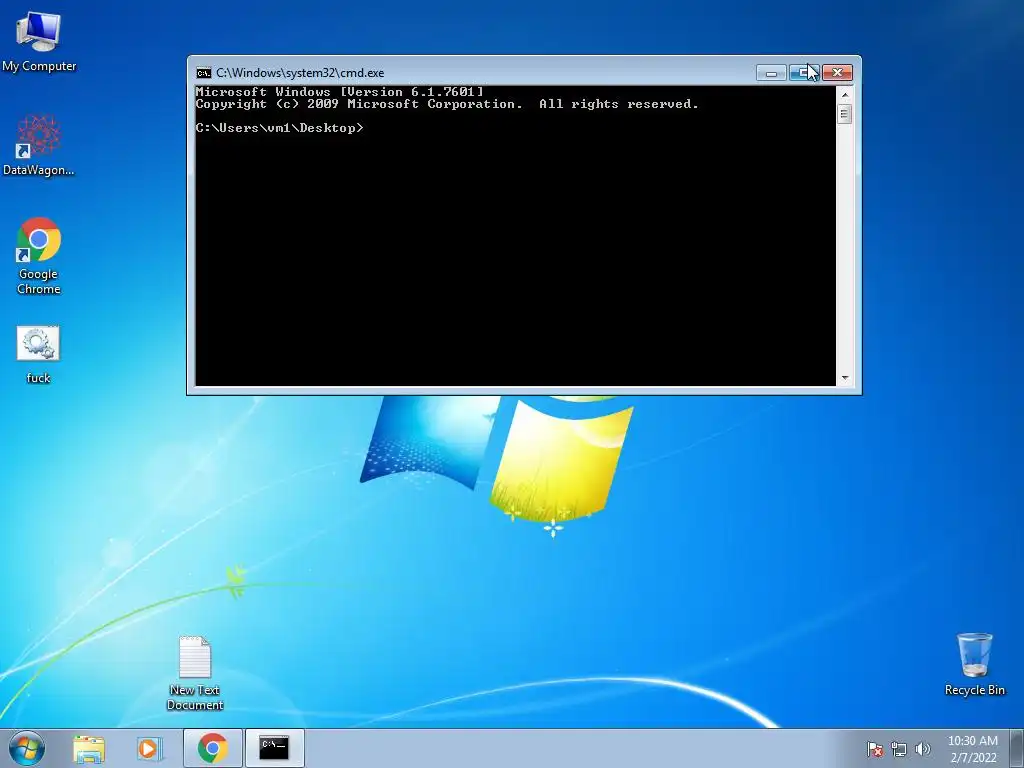
Task: Close the cmd.exe window
Action: click(x=837, y=72)
